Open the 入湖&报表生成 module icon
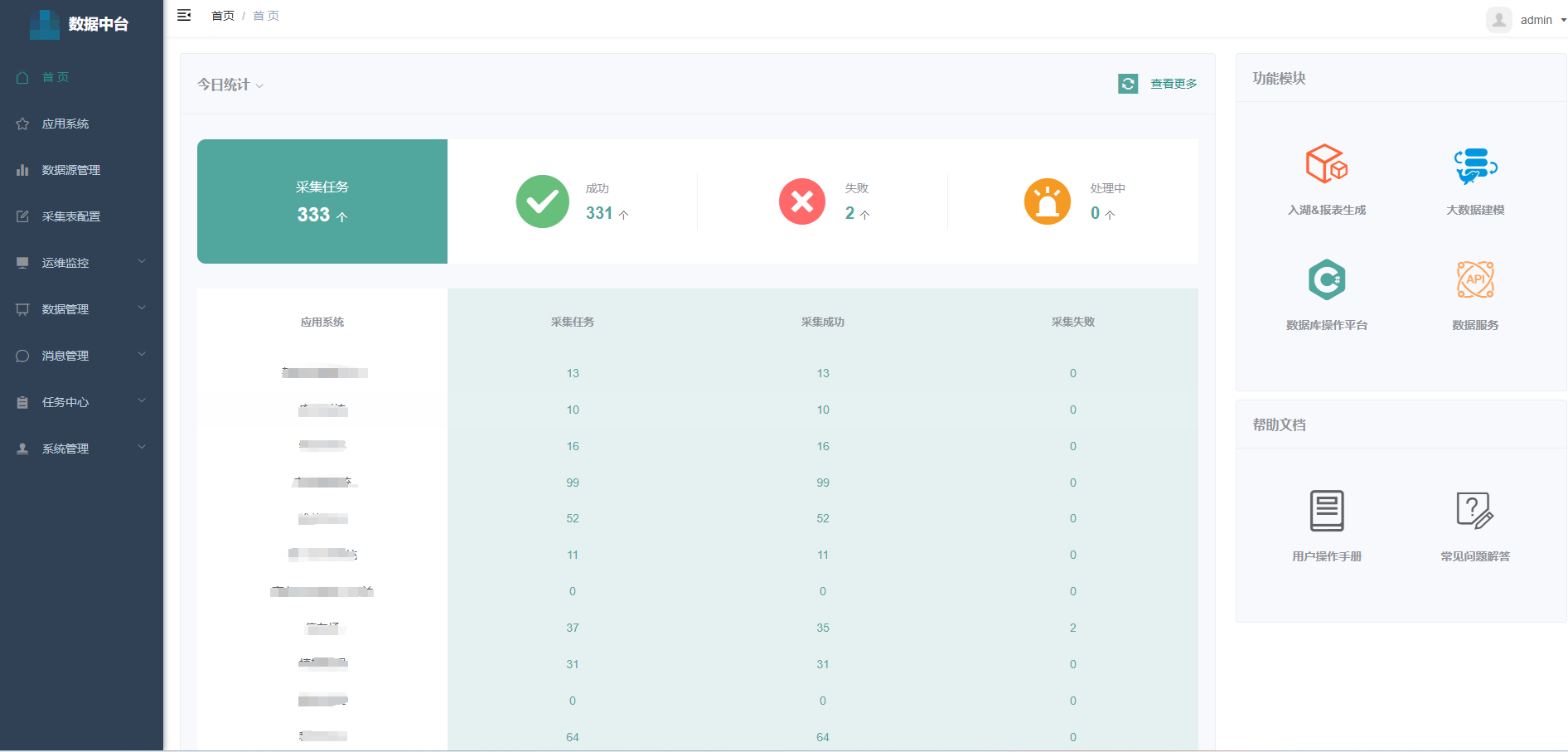The image size is (1568, 752). click(x=1326, y=163)
